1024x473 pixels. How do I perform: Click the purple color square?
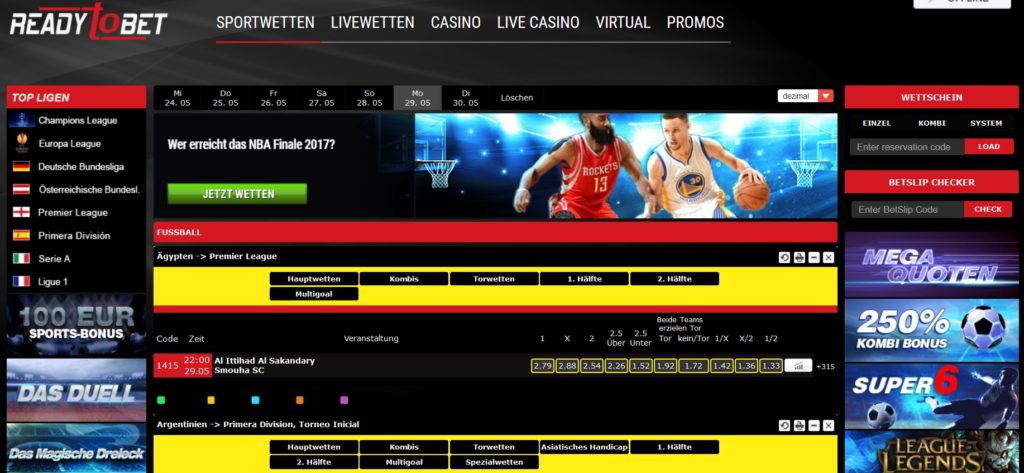344,400
